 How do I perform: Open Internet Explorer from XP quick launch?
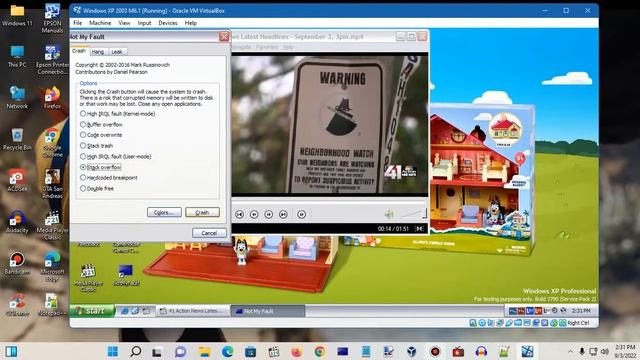click(124, 311)
